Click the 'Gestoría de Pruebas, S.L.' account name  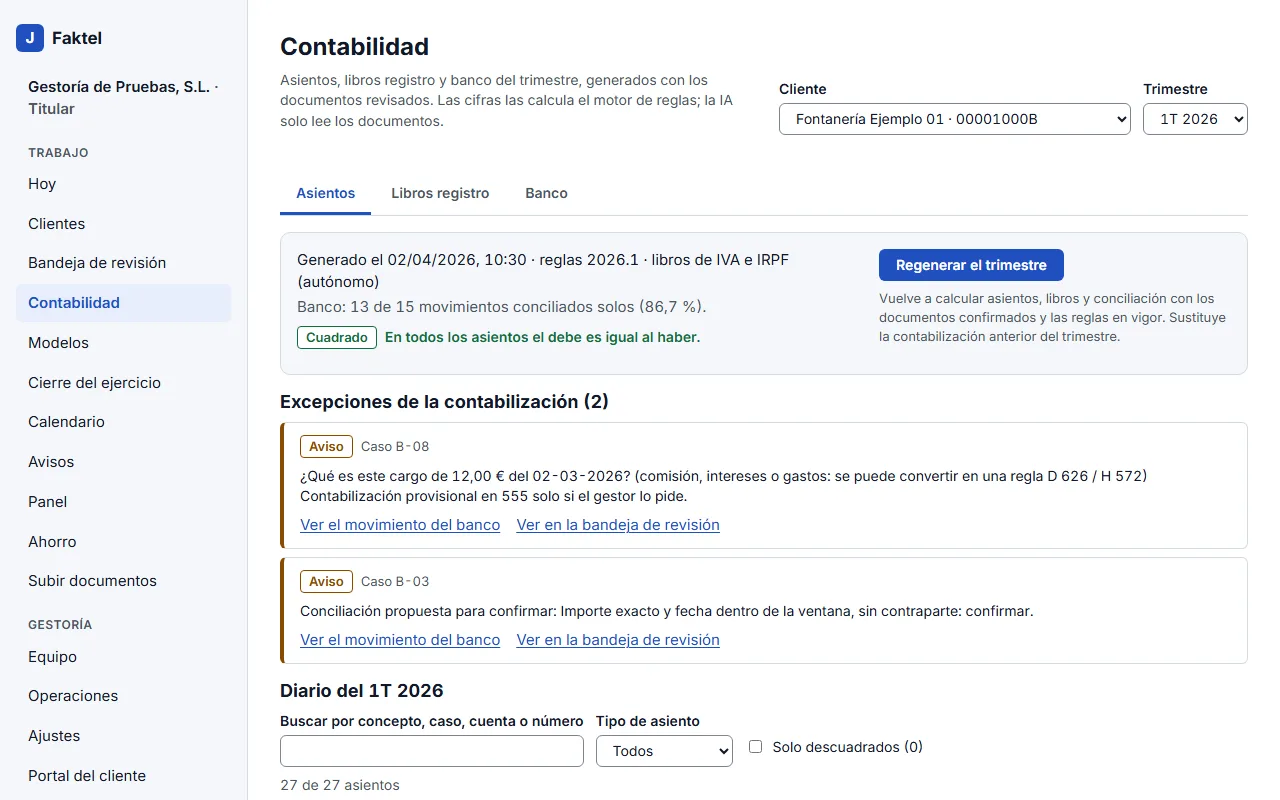pos(119,87)
